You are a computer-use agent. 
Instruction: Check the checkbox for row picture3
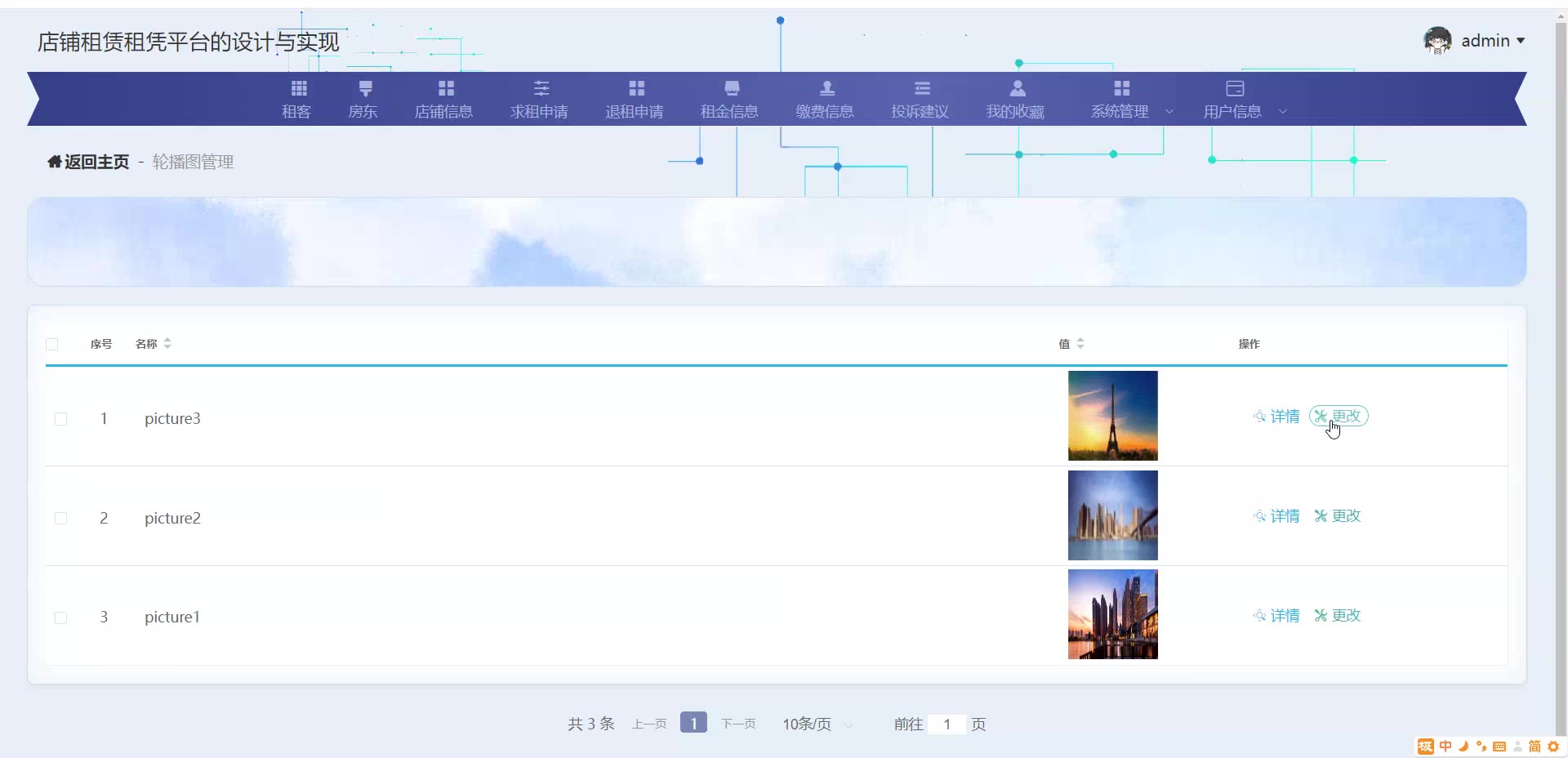60,419
